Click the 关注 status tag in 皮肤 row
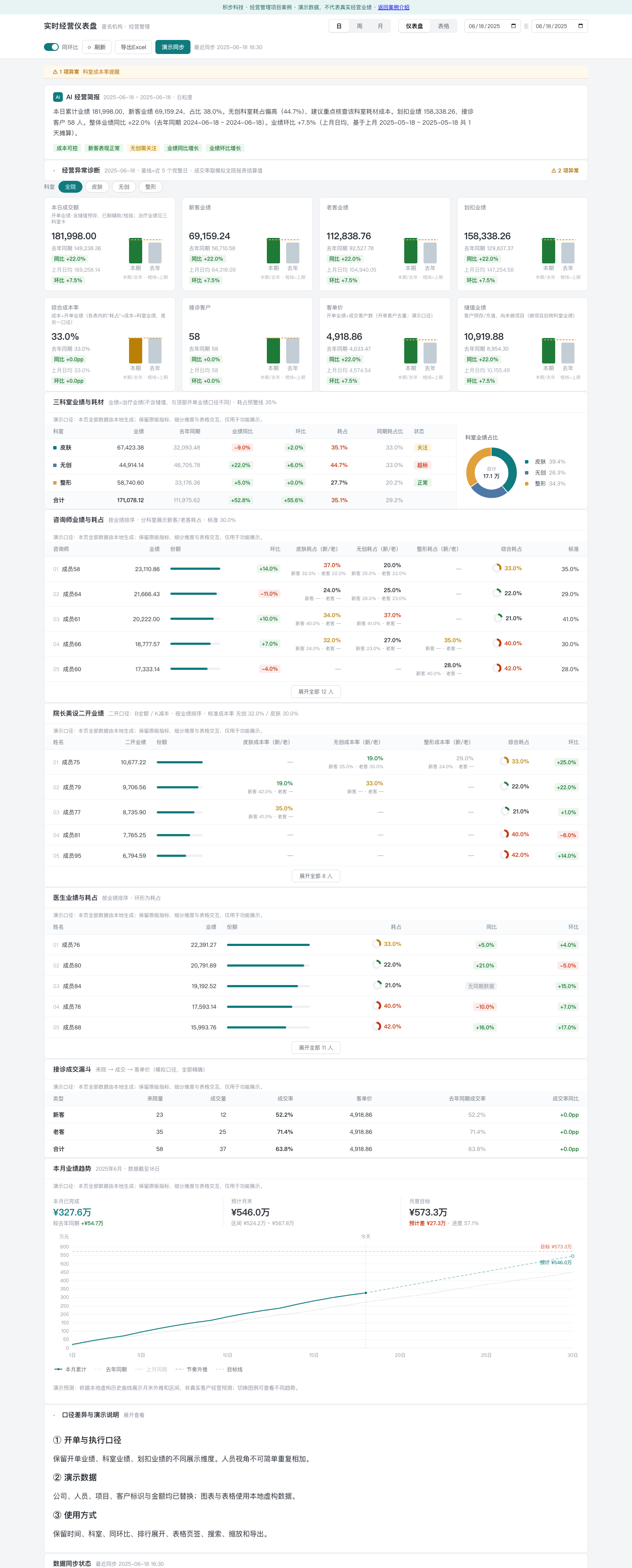The height and width of the screenshot is (1568, 632). point(423,447)
